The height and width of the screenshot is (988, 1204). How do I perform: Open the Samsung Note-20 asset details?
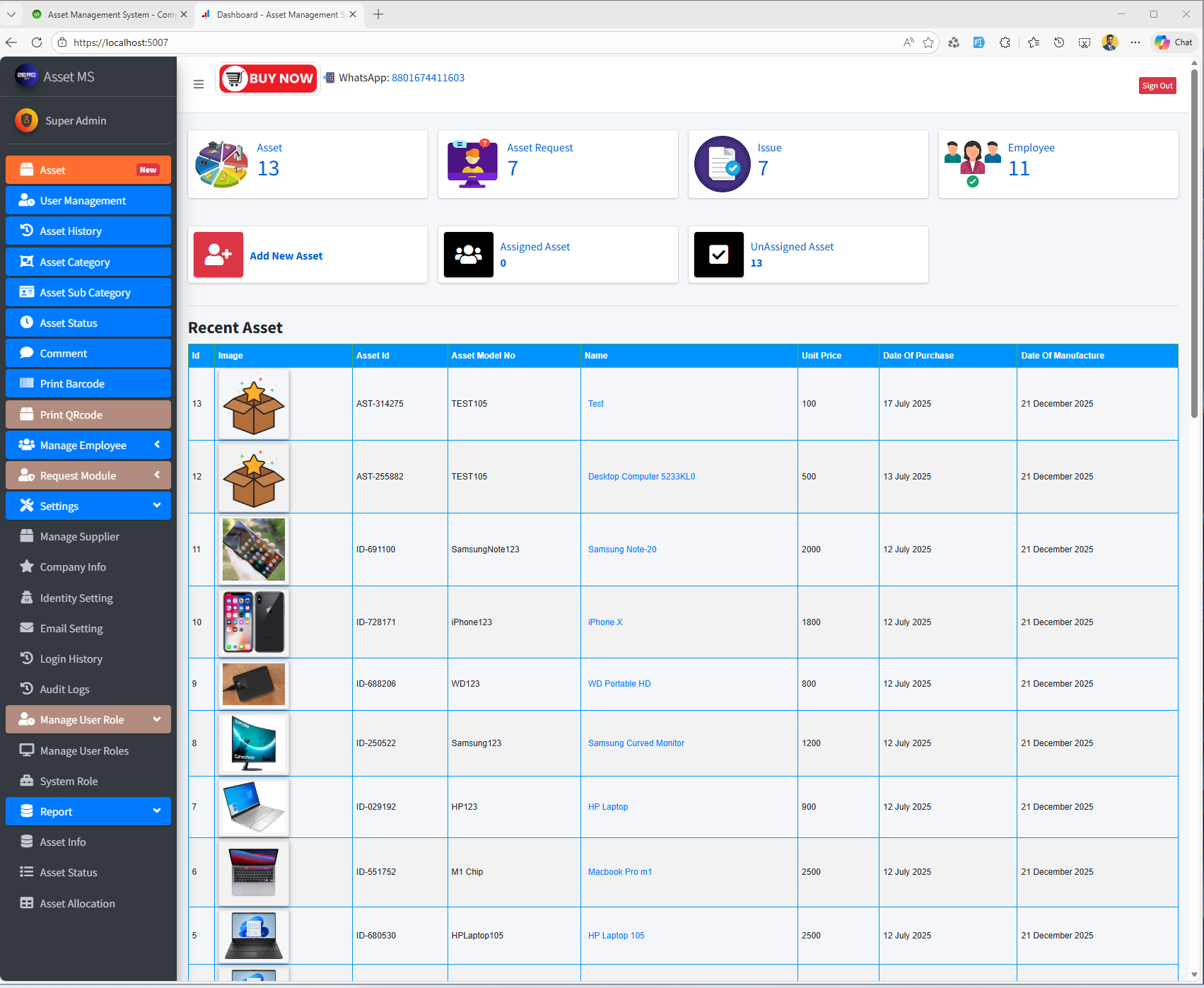[621, 549]
